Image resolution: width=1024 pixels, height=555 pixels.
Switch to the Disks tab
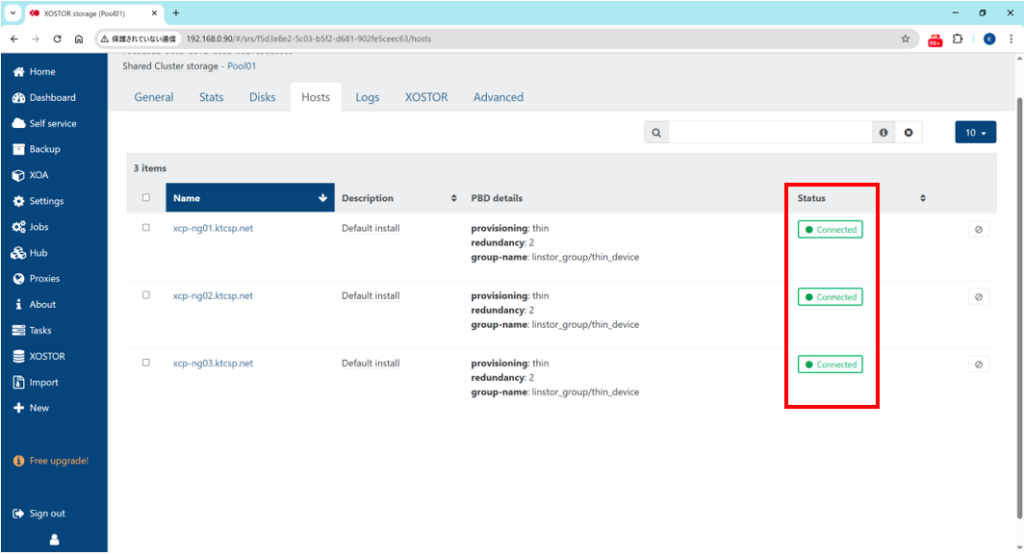click(x=262, y=97)
